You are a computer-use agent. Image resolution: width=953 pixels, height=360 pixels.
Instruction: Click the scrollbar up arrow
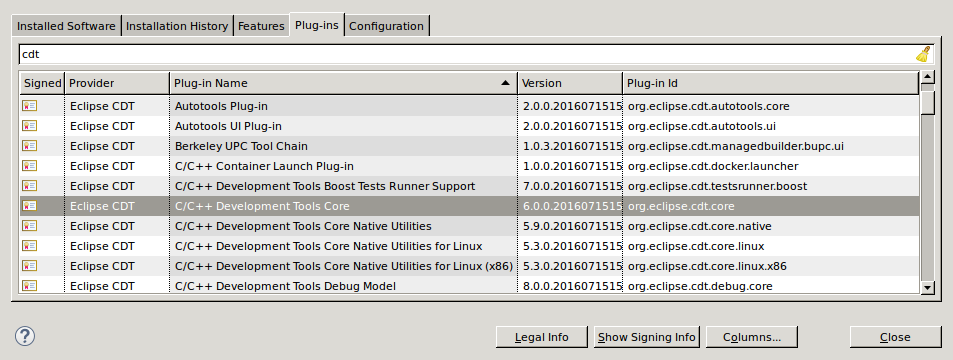pos(927,77)
